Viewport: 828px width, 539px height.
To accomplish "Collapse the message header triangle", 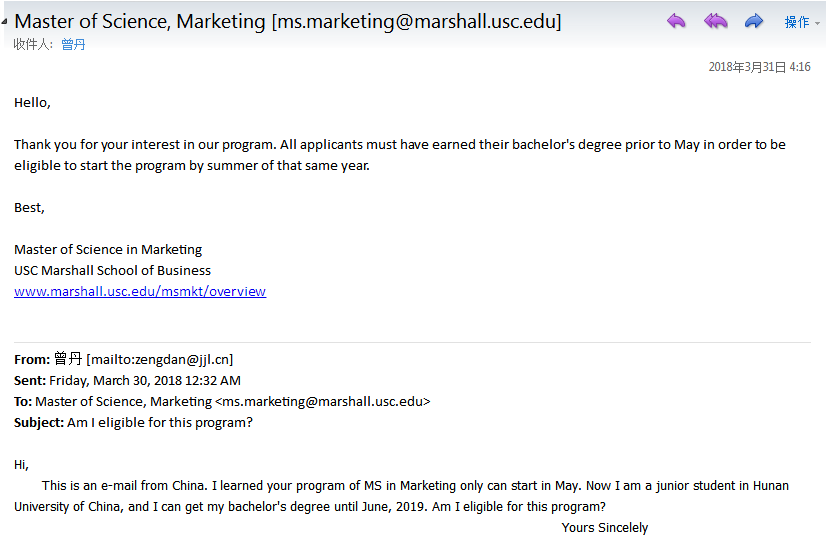I will [x=6, y=22].
